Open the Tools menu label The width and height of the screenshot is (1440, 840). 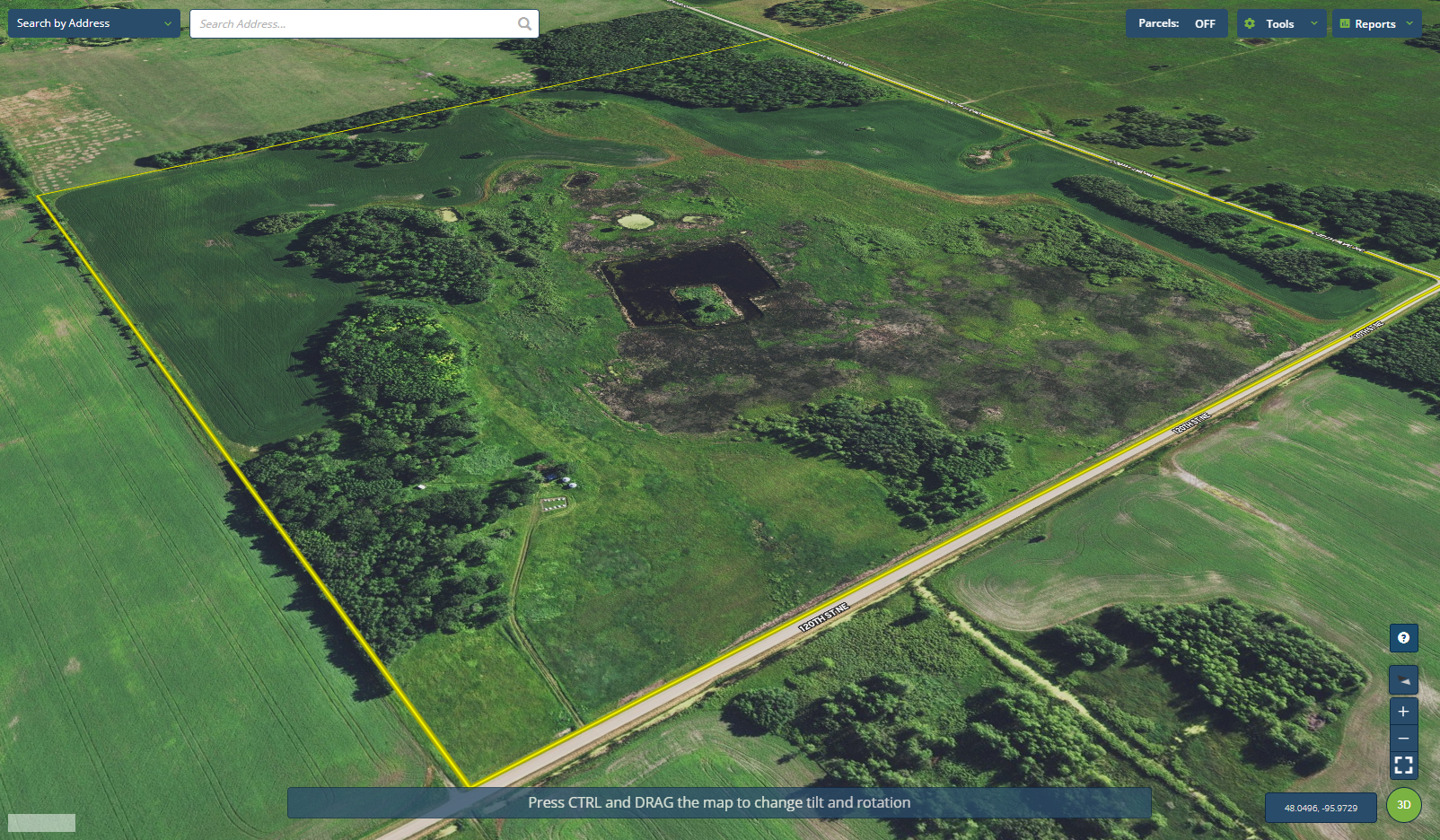click(x=1279, y=24)
